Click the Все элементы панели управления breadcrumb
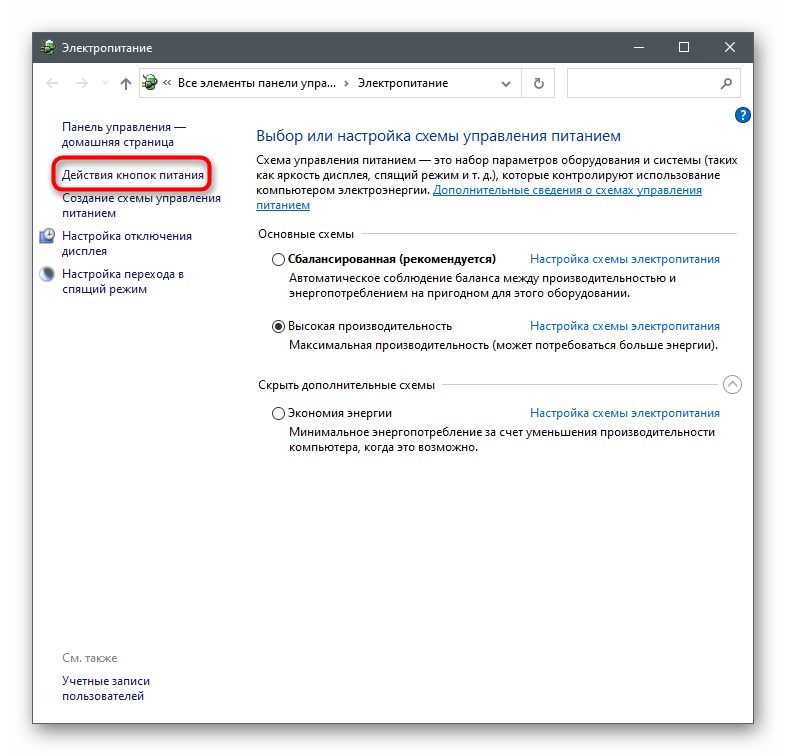 coord(257,83)
